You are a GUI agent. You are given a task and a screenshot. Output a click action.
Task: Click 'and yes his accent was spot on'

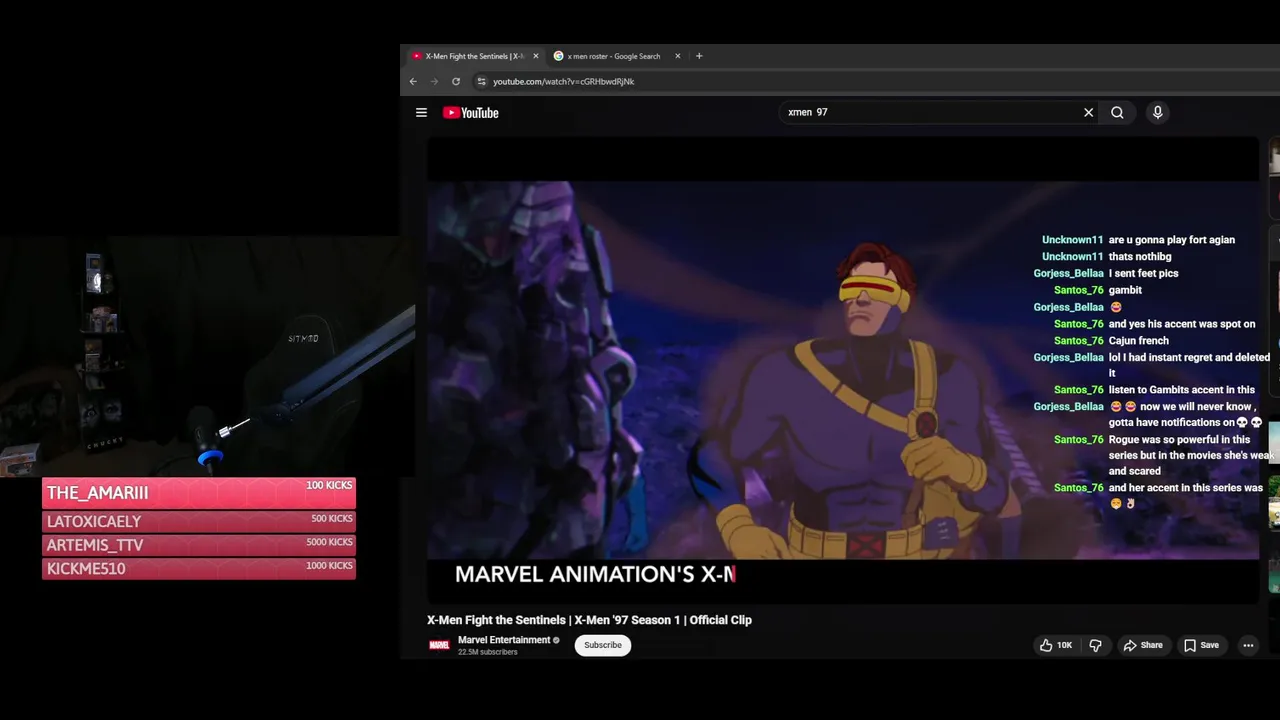(x=1181, y=324)
